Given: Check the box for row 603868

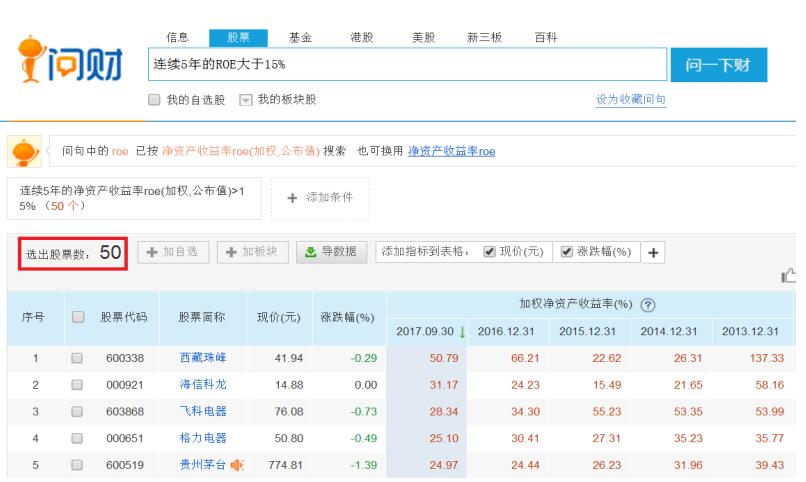Looking at the screenshot, I should tap(77, 412).
